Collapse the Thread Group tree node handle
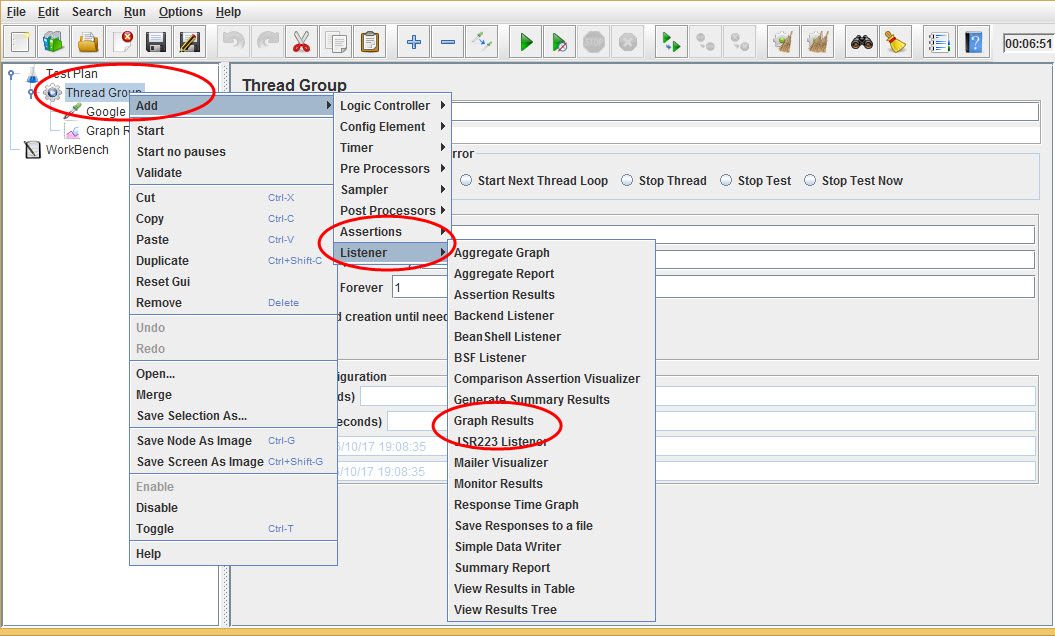The image size is (1055, 636). click(x=31, y=93)
